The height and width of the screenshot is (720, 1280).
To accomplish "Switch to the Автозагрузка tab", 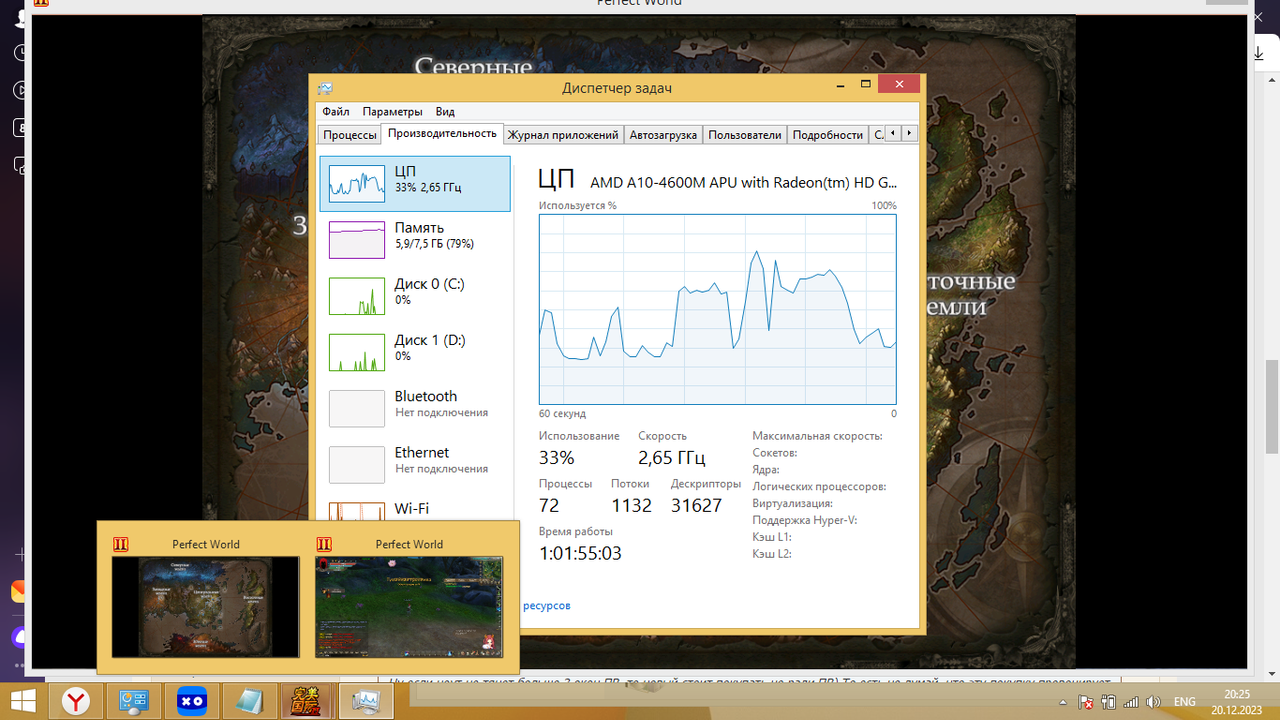I will coord(664,135).
